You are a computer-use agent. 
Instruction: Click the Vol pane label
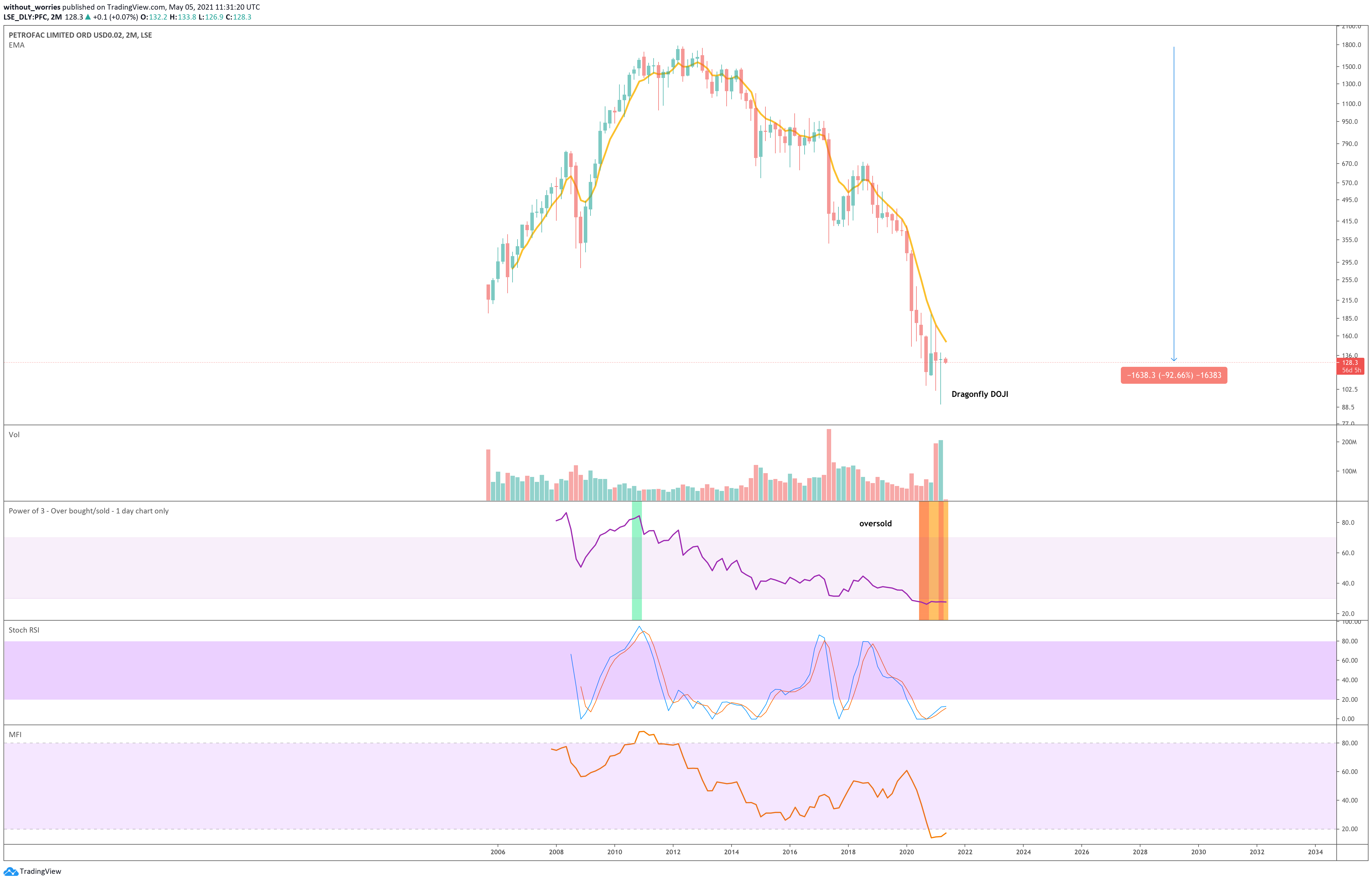14,435
